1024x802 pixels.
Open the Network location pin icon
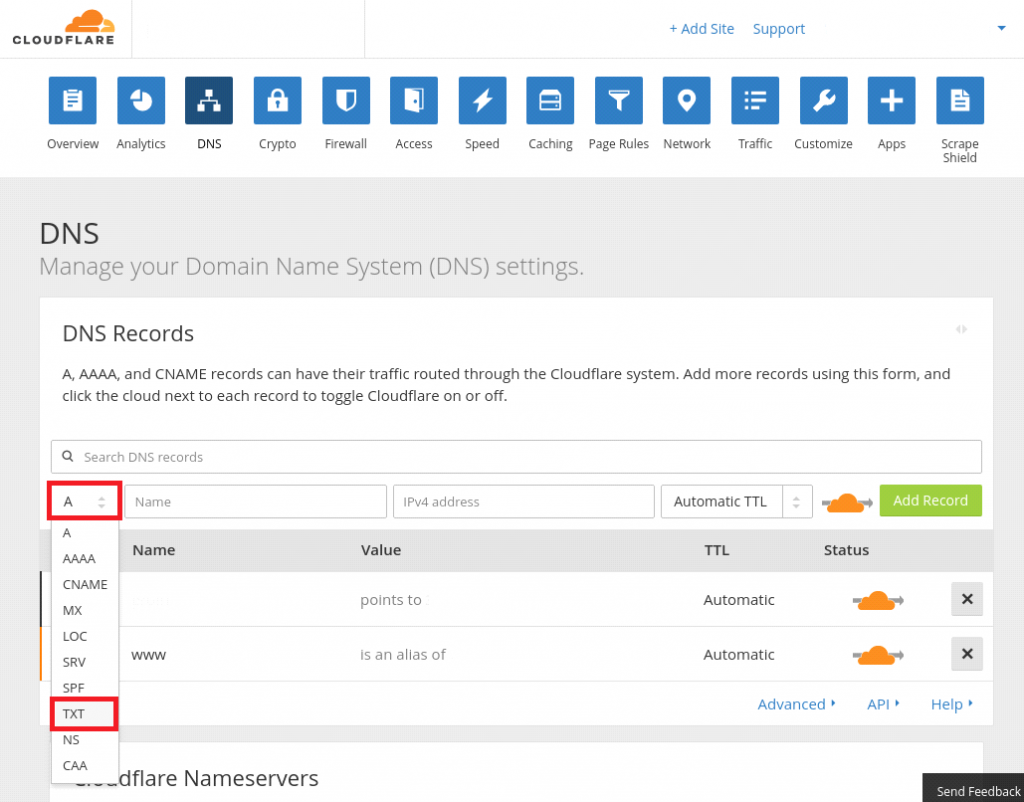(x=687, y=100)
